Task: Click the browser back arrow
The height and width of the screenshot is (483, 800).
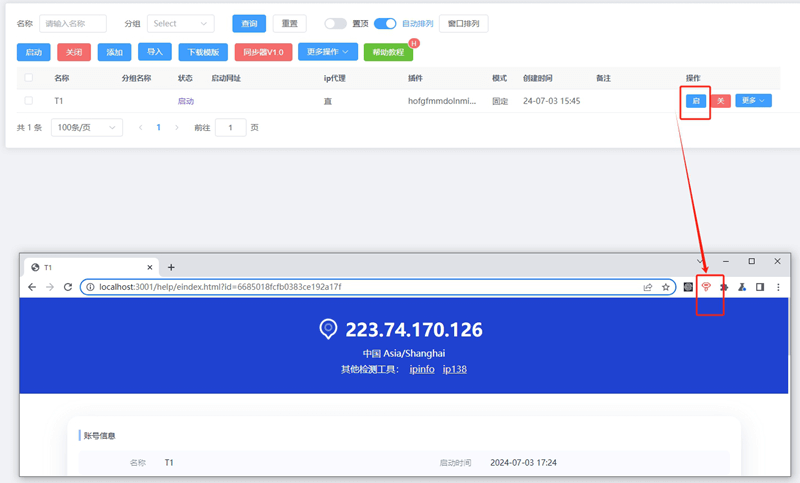Action: point(32,287)
